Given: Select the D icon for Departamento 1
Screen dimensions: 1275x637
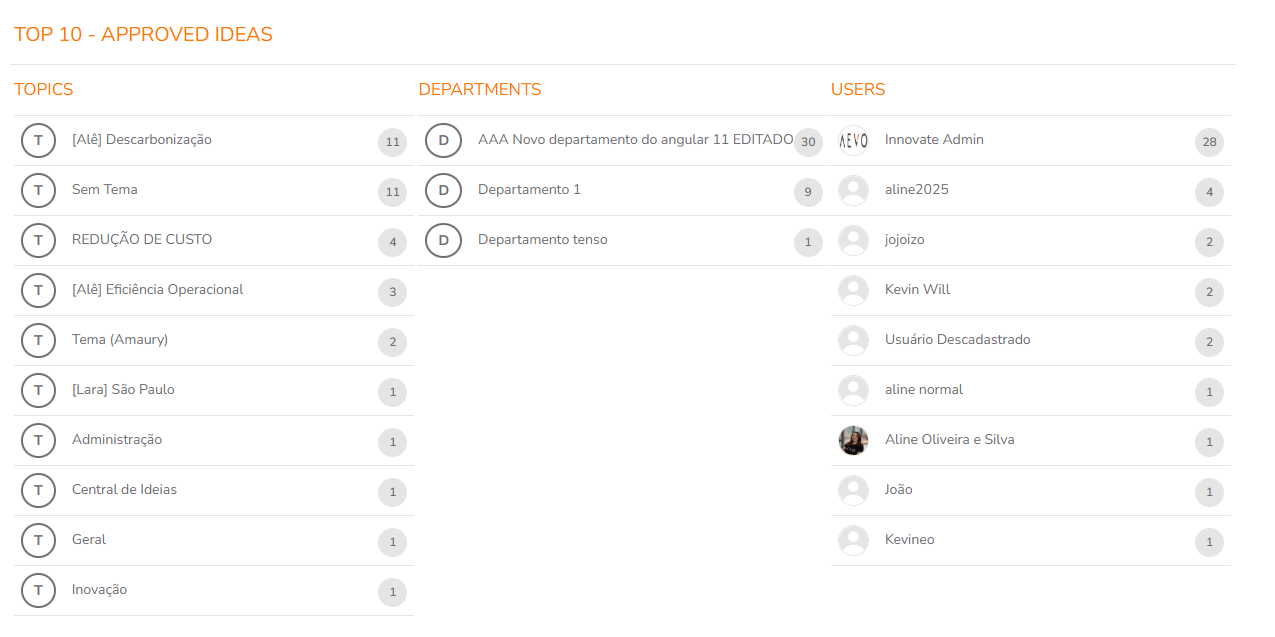Looking at the screenshot, I should click(443, 191).
